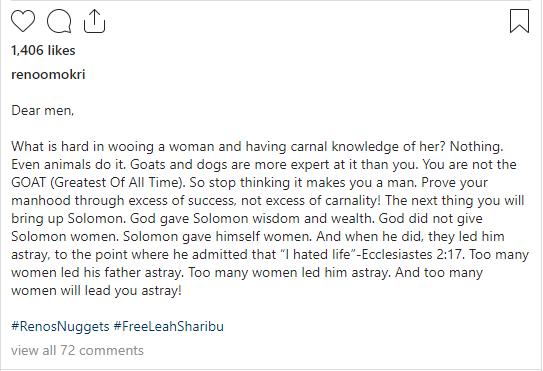Open the #FreeLeahSharibu hashtag
The height and width of the screenshot is (371, 543).
(x=169, y=326)
